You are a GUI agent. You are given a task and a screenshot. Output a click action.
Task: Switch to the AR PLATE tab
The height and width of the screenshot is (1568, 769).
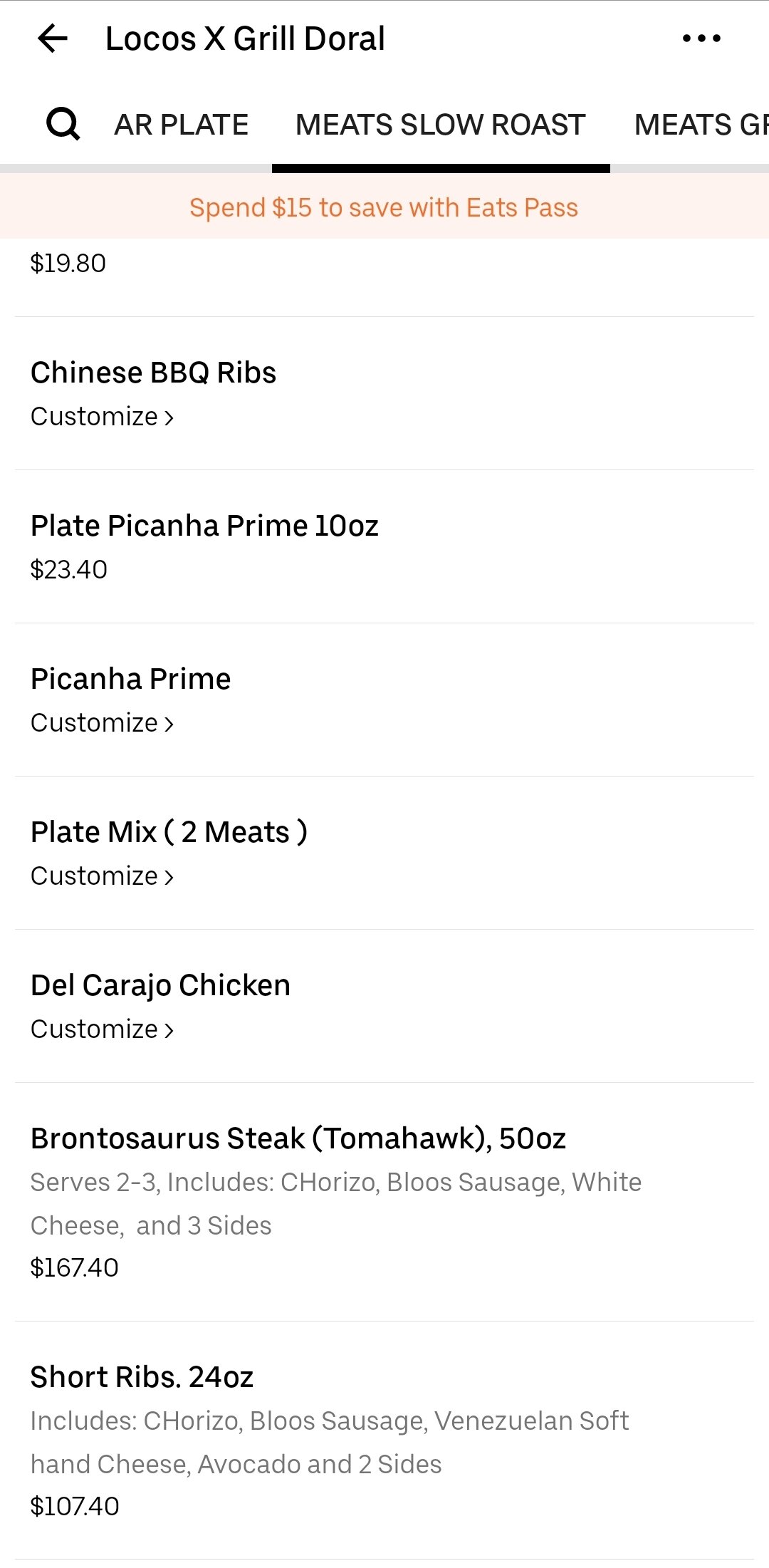(x=181, y=125)
